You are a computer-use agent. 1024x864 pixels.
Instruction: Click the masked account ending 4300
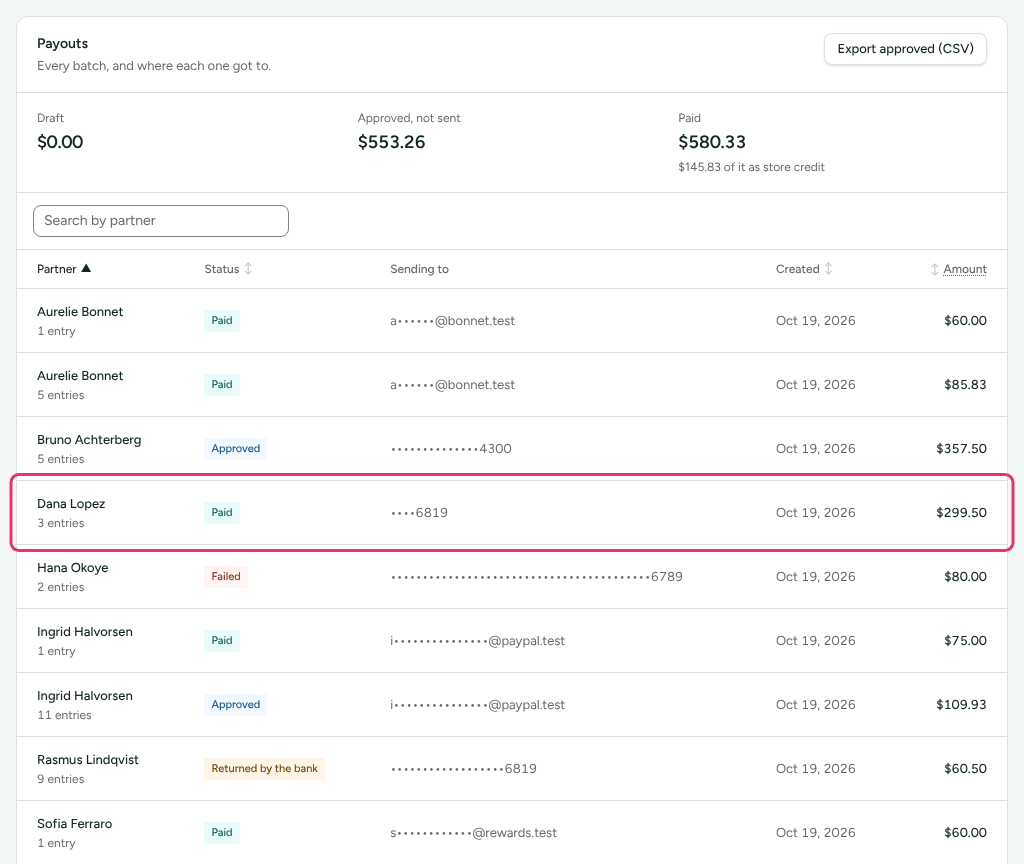point(451,449)
